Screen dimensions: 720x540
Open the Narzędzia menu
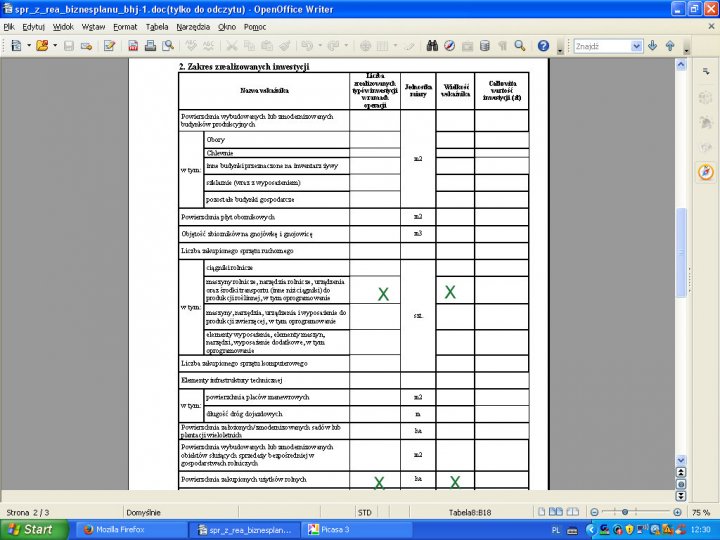[193, 26]
